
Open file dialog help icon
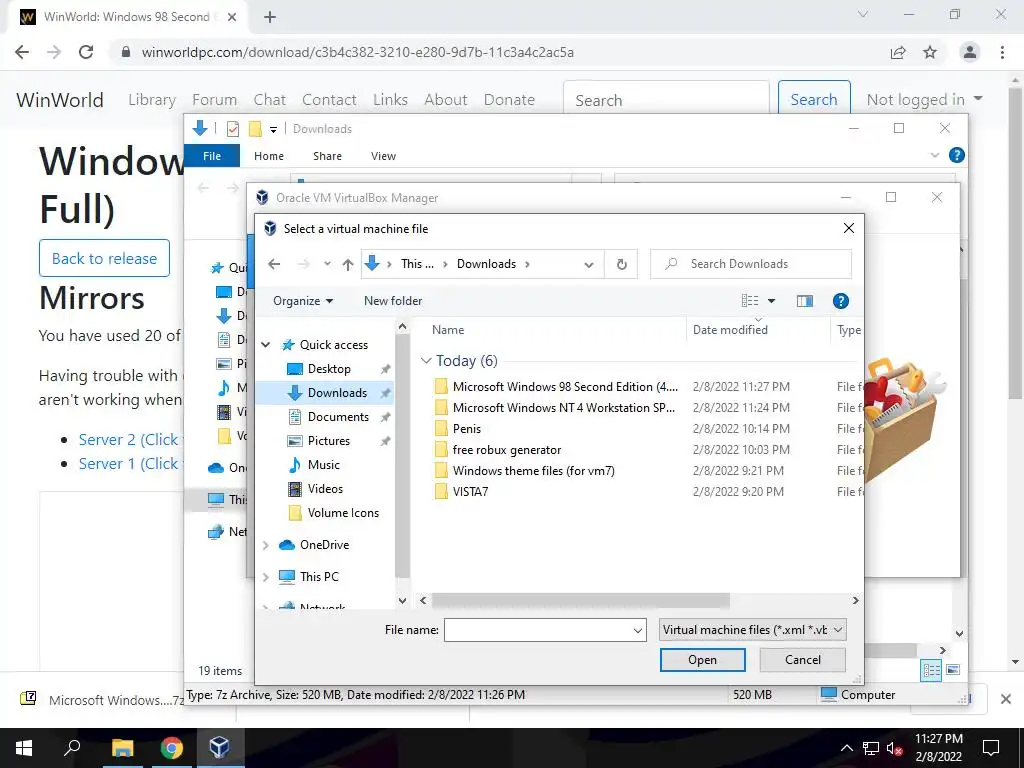pyautogui.click(x=840, y=301)
